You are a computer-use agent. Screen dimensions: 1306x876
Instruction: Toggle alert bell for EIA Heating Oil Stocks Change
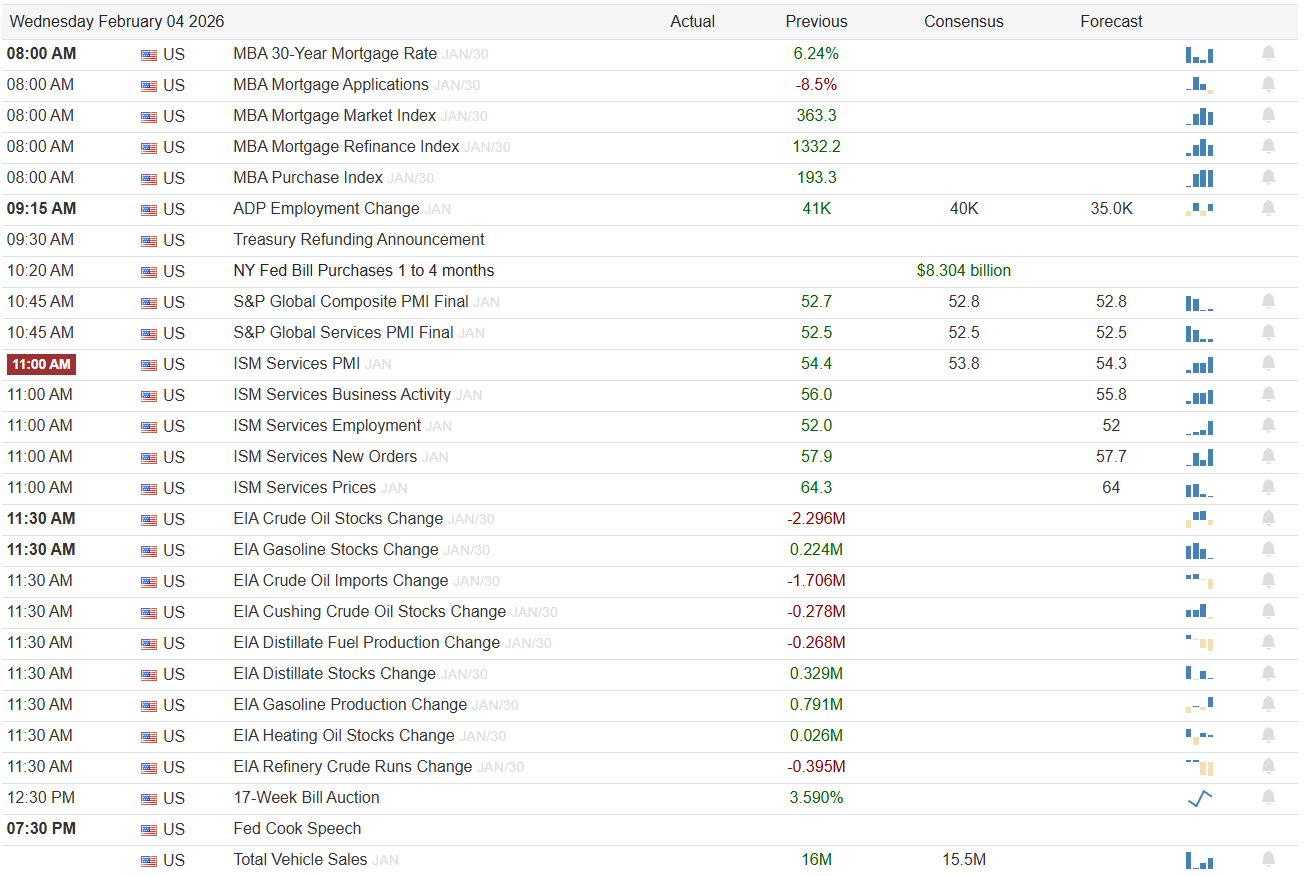pos(1268,735)
